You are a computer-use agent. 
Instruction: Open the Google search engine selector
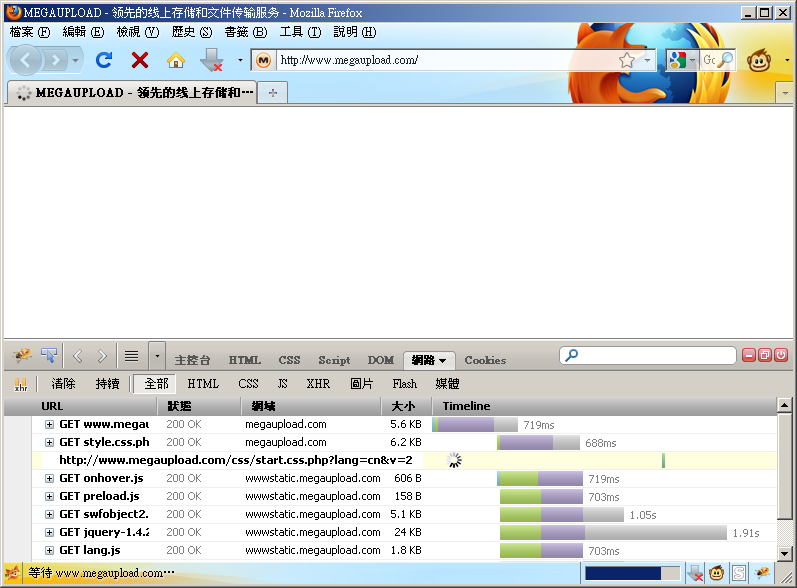point(682,60)
